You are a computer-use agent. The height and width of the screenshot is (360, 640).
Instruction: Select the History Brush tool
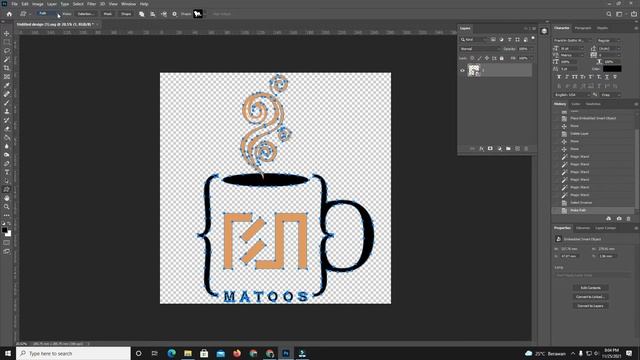click(x=7, y=120)
